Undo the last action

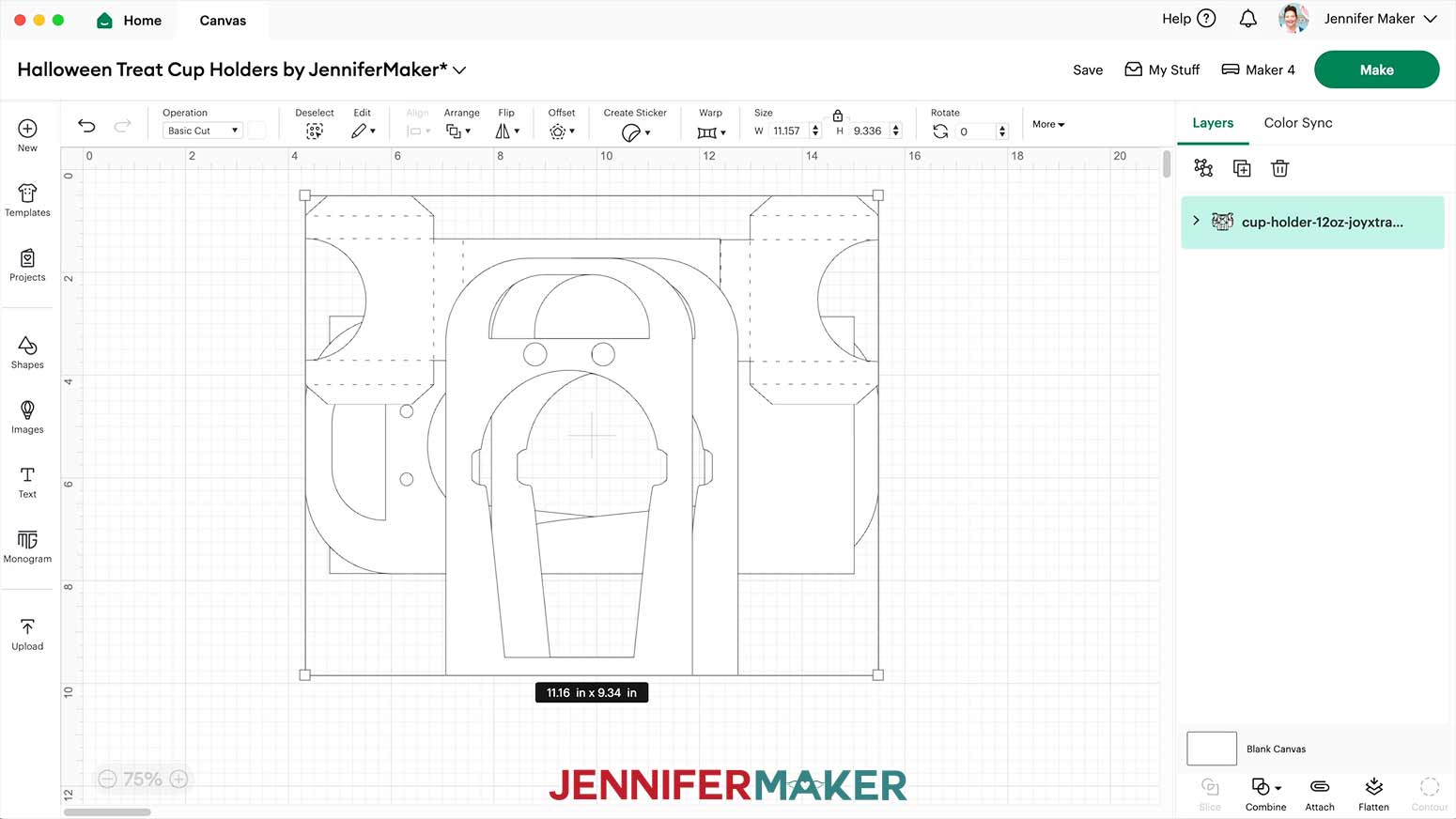(86, 125)
